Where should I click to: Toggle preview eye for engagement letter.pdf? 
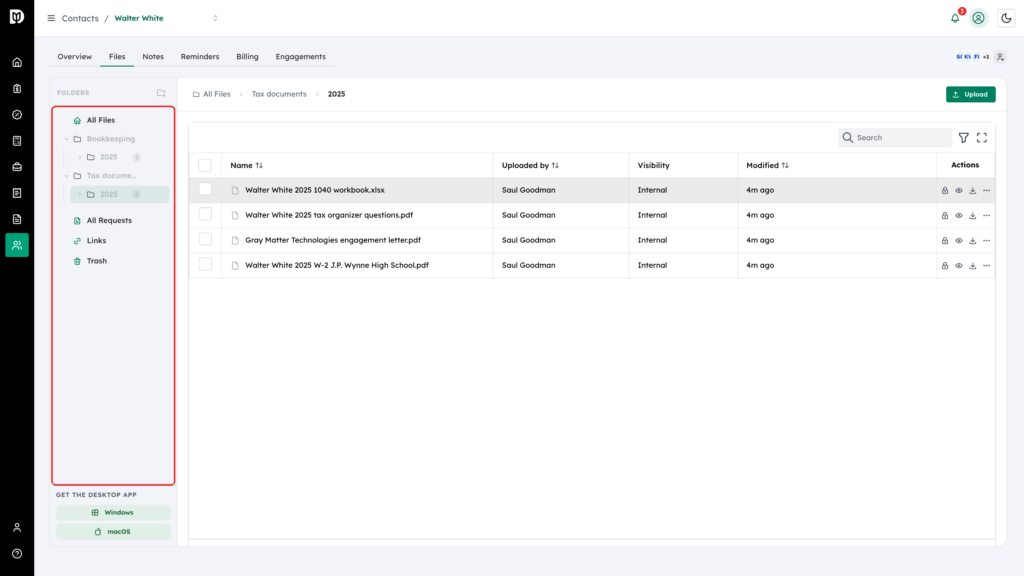coord(959,240)
